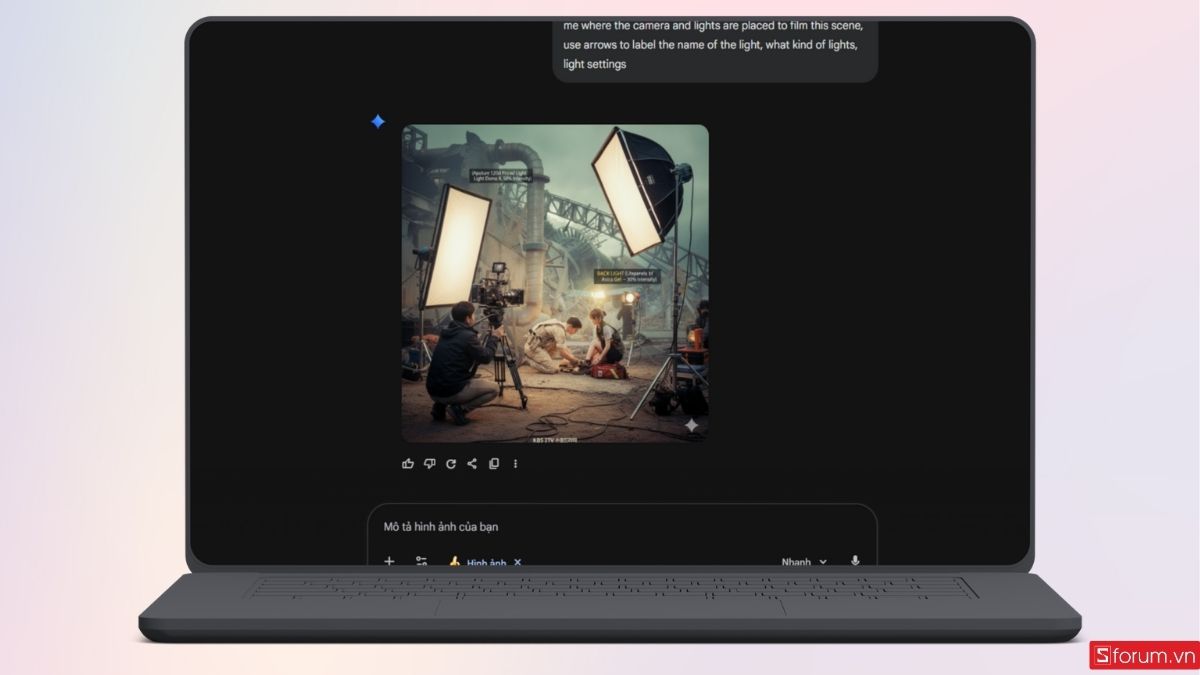Click the plus icon to add files

click(390, 561)
